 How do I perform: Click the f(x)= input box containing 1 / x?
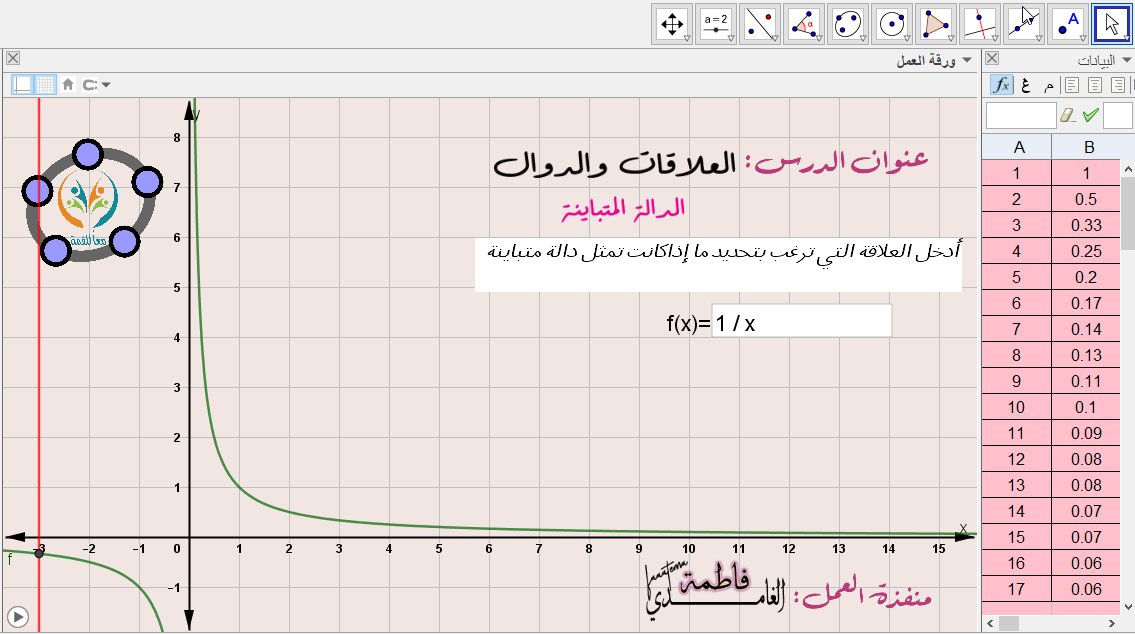[x=801, y=321]
